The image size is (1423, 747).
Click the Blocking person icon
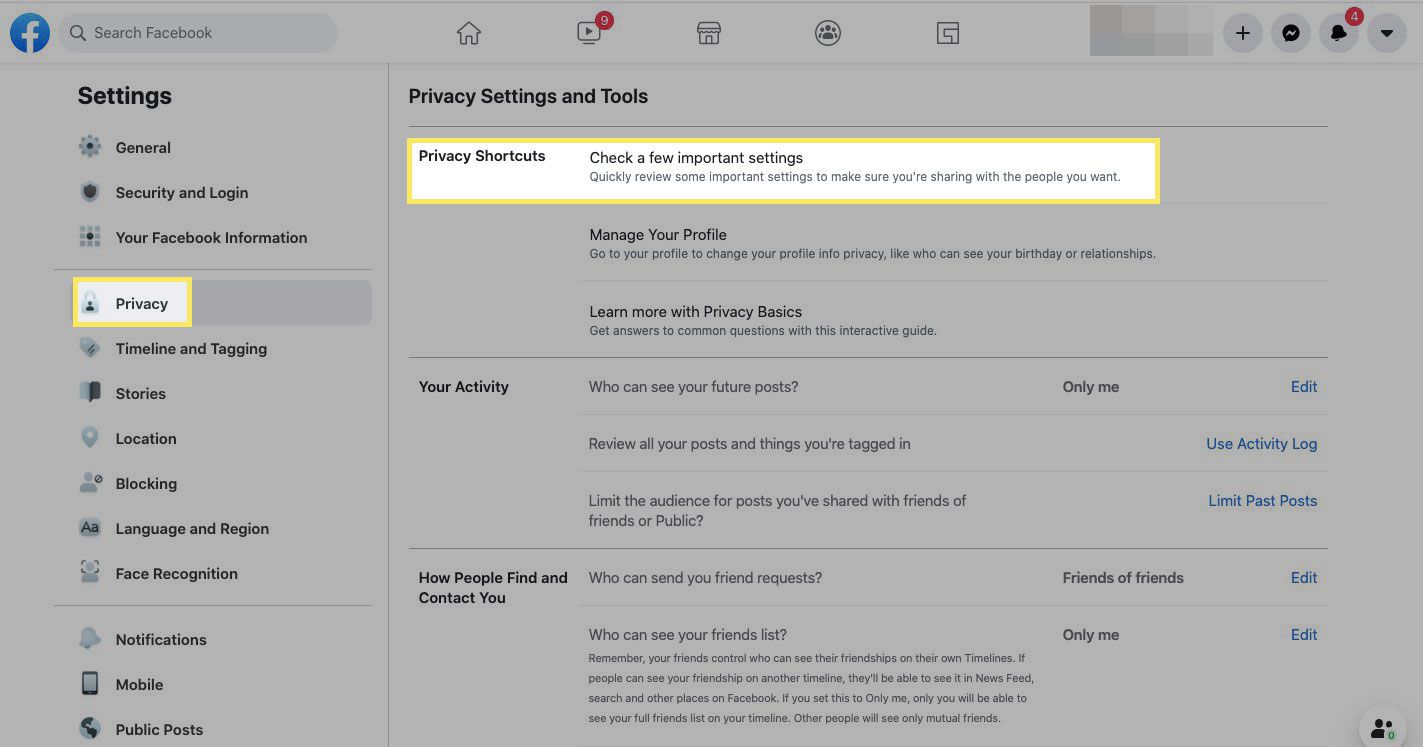(90, 483)
